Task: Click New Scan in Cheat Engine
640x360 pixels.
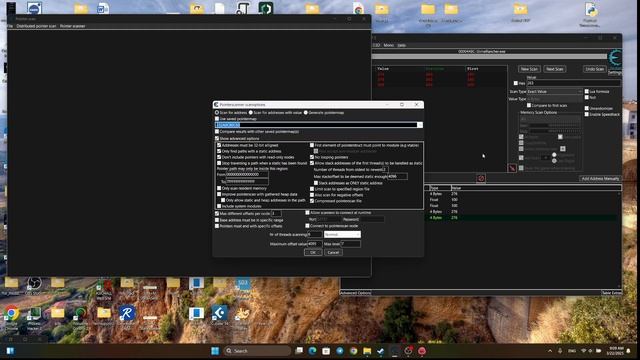Action: (529, 69)
